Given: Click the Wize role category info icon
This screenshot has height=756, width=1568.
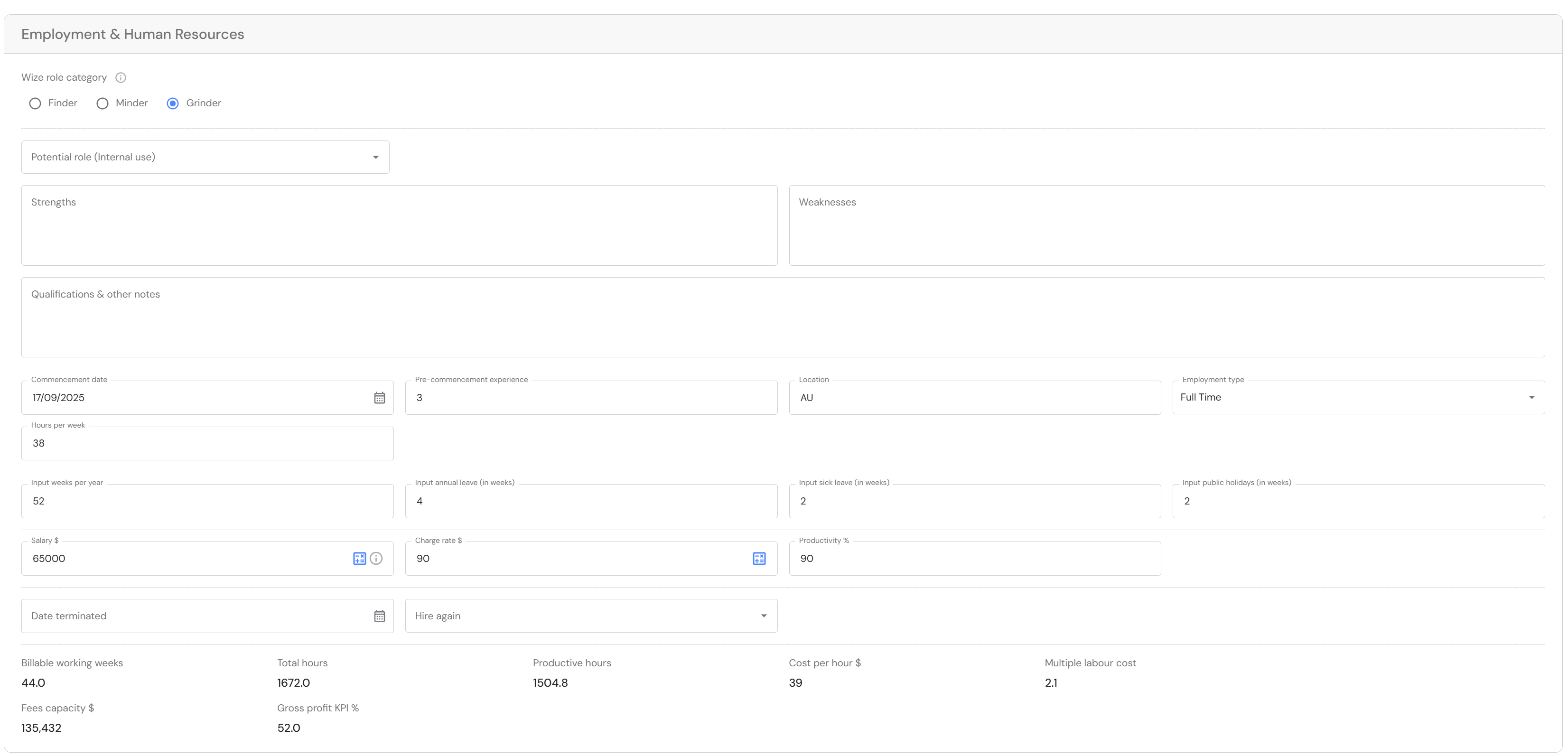Looking at the screenshot, I should (x=121, y=77).
